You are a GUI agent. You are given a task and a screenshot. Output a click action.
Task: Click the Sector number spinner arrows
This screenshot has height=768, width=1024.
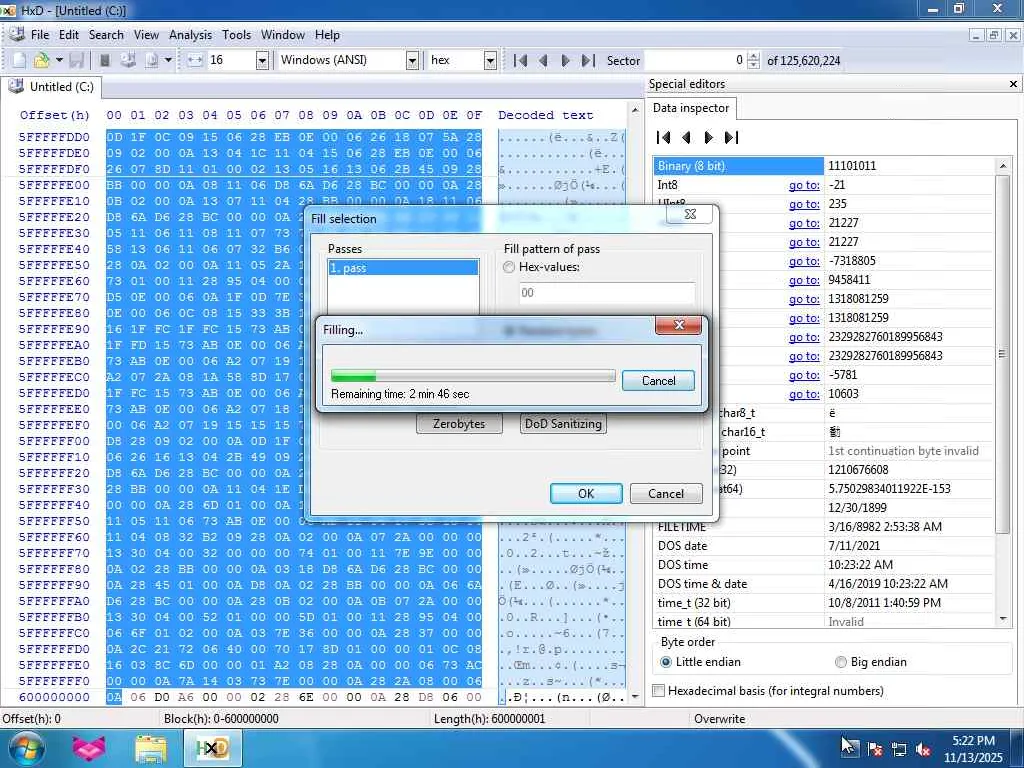[753, 61]
